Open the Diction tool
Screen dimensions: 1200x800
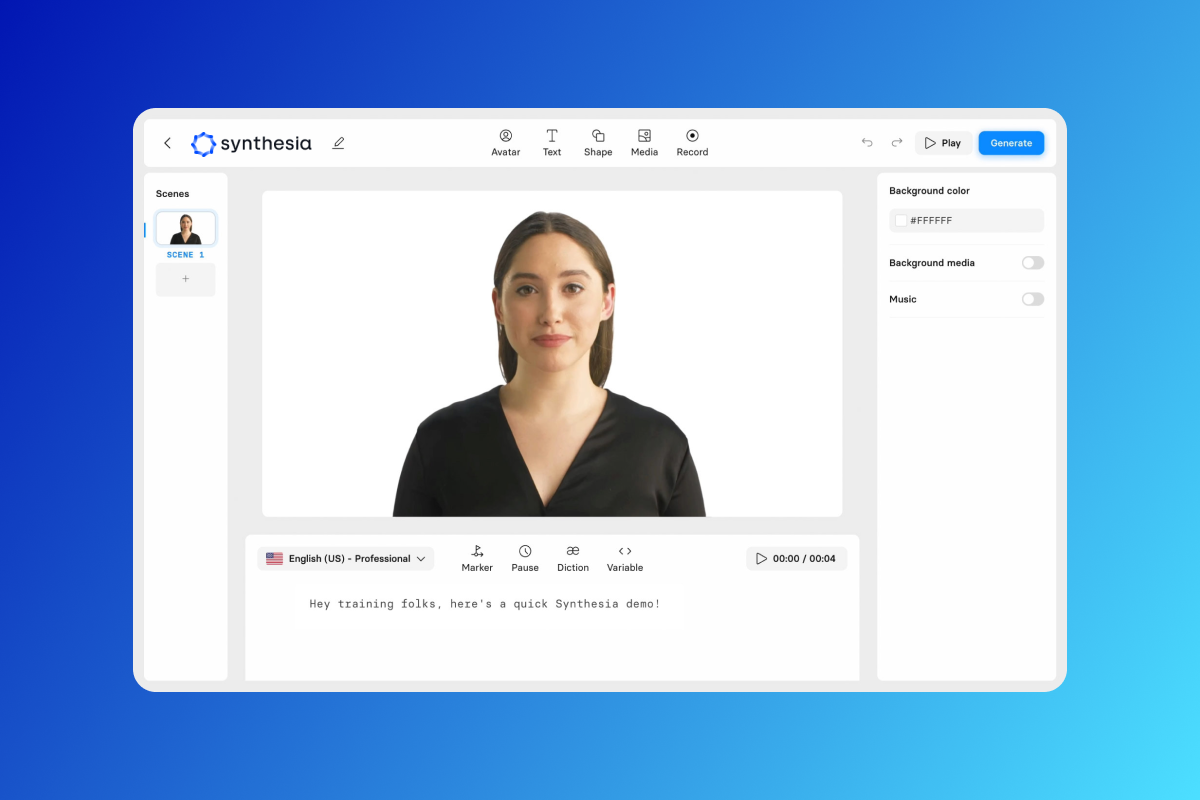click(573, 558)
